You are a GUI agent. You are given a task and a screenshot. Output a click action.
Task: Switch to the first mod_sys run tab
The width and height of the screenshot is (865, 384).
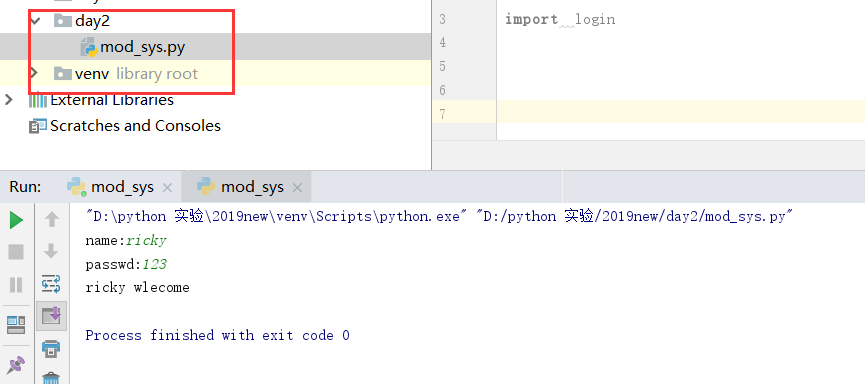click(x=122, y=187)
